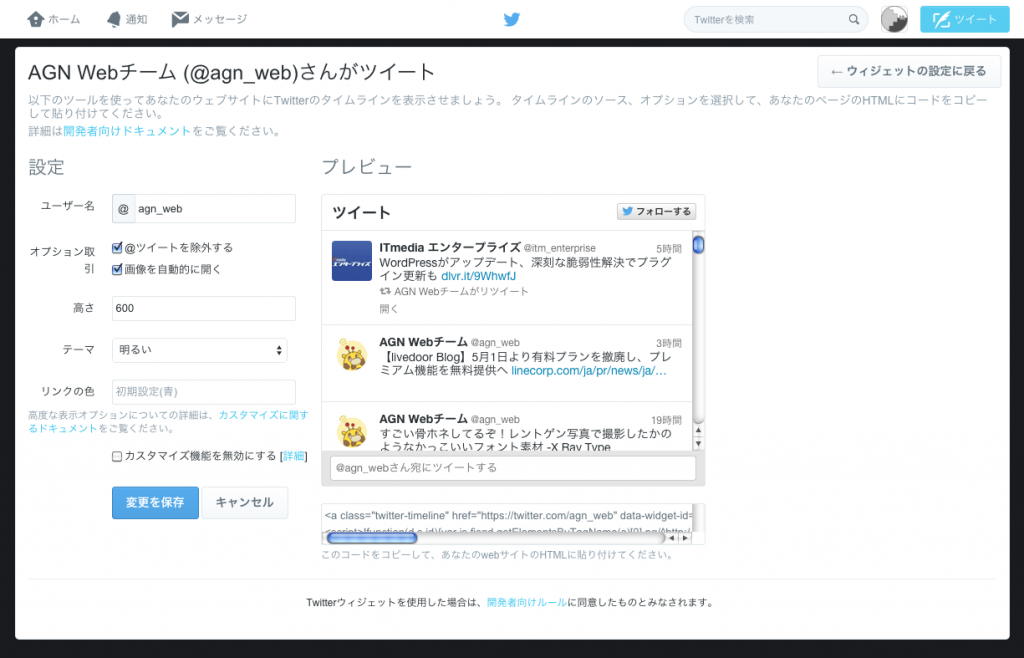Click the ツイート heading in preview
This screenshot has width=1024, height=658.
point(362,213)
